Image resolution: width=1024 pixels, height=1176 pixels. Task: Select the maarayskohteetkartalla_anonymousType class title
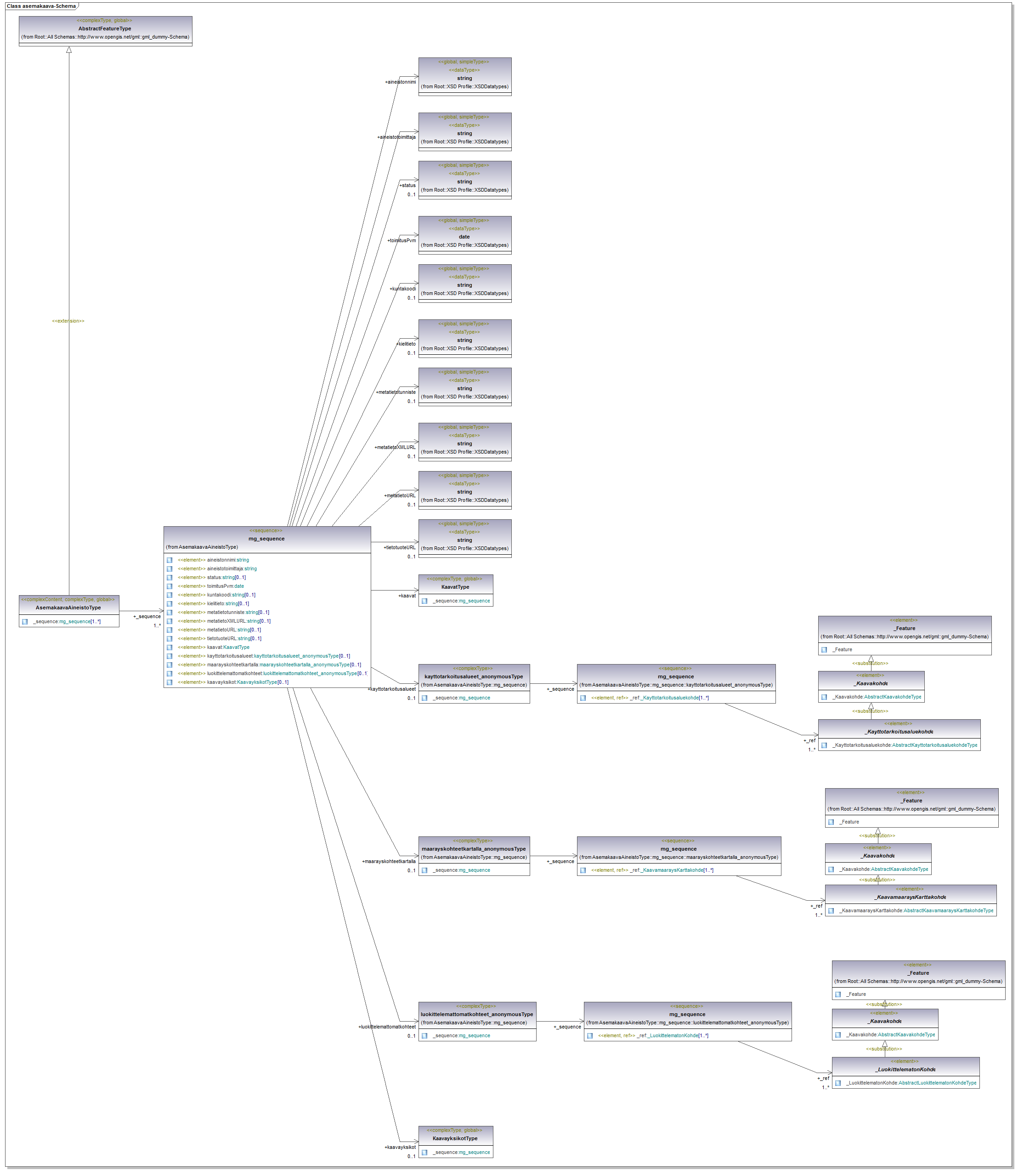click(474, 850)
